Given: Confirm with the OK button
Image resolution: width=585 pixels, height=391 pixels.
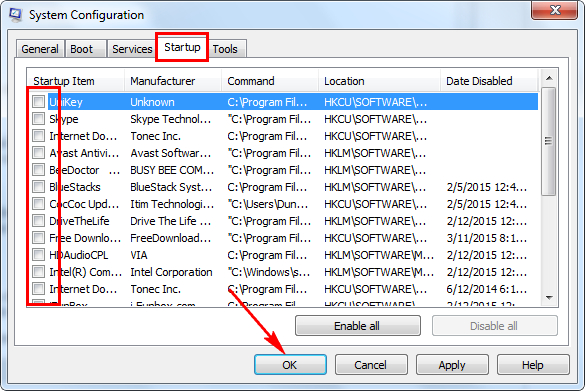Looking at the screenshot, I should click(x=290, y=365).
